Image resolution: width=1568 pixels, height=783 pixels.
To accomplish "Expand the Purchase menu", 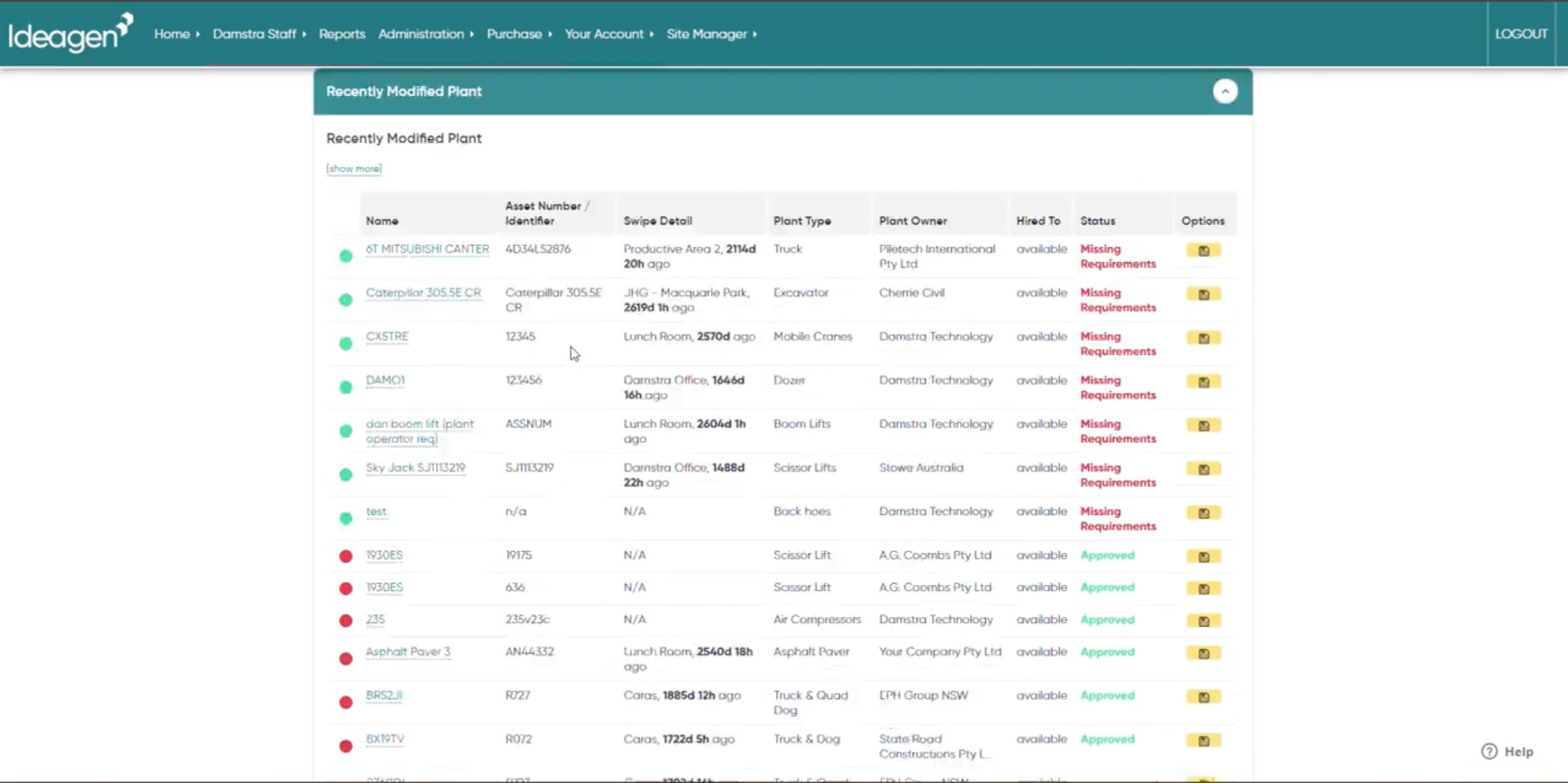I will pos(519,34).
